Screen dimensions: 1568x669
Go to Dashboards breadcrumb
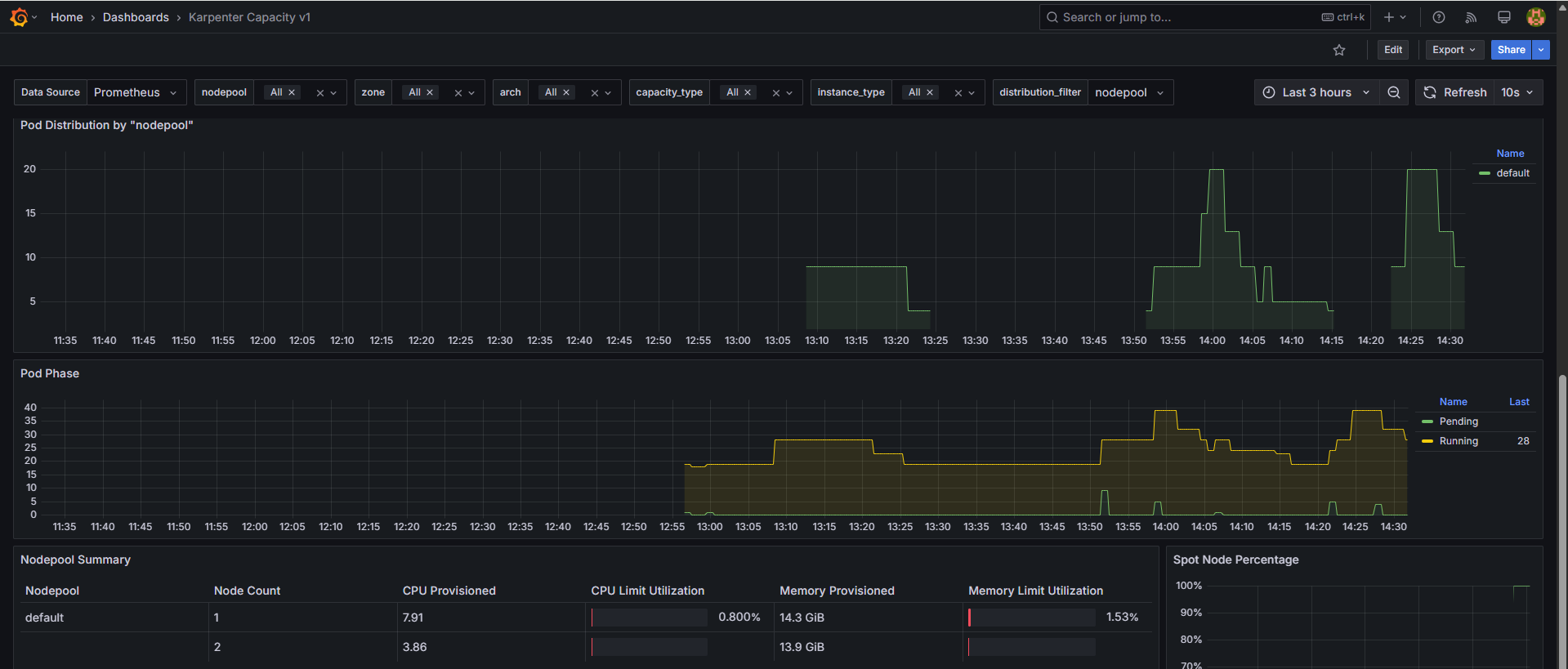136,17
